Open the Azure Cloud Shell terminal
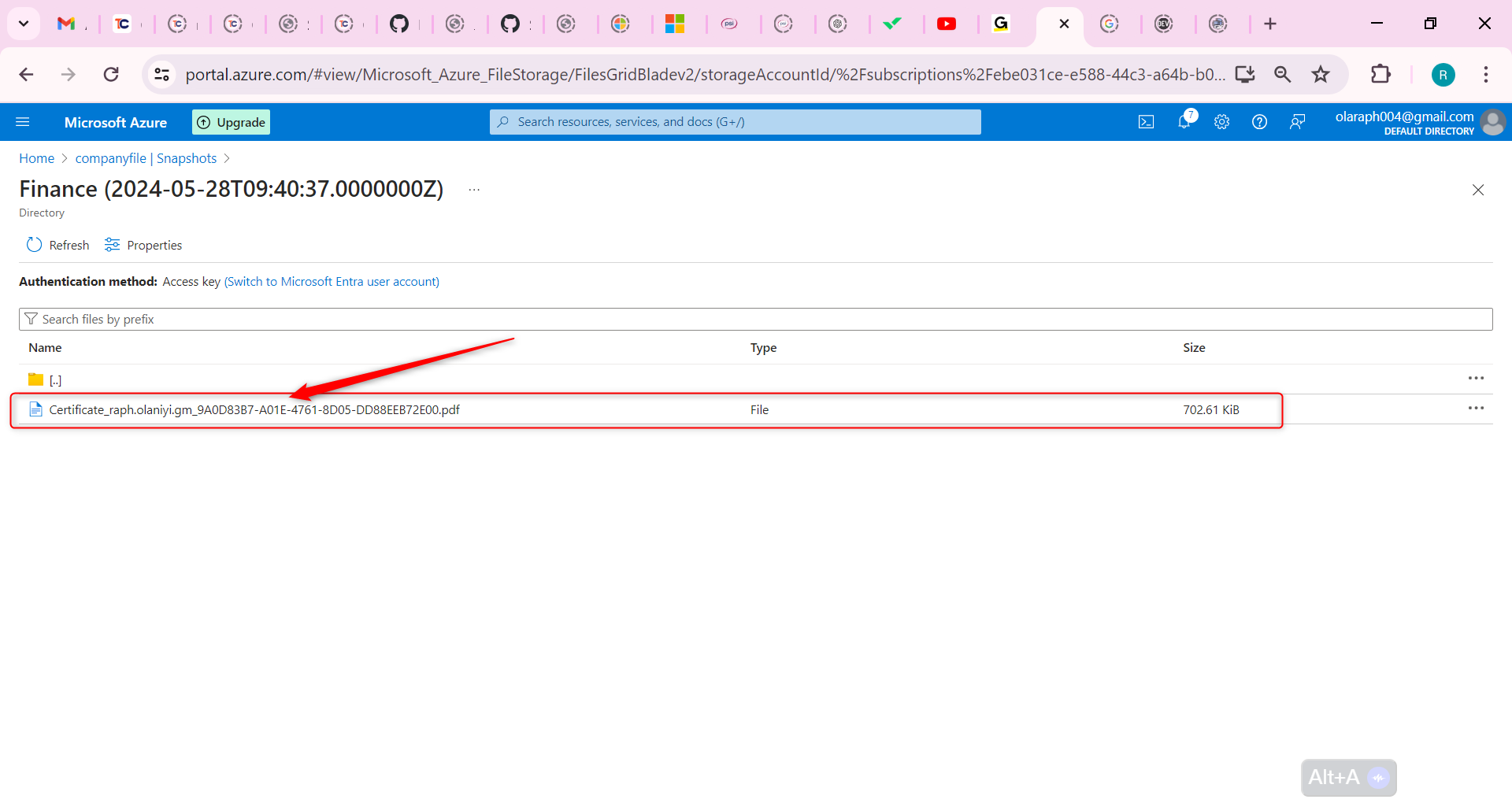This screenshot has width=1512, height=803. [1147, 121]
